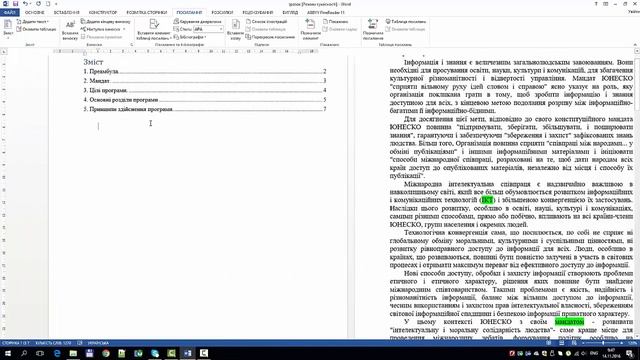Viewport: 640px width, 360px height.
Task: Launch Microsoft Edge from the taskbar
Action: tap(57, 353)
